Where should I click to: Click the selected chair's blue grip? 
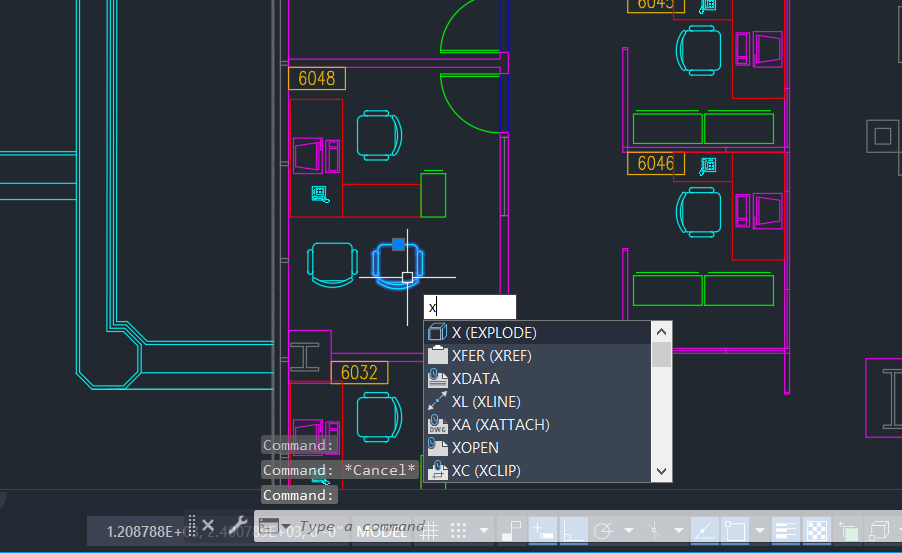click(398, 244)
